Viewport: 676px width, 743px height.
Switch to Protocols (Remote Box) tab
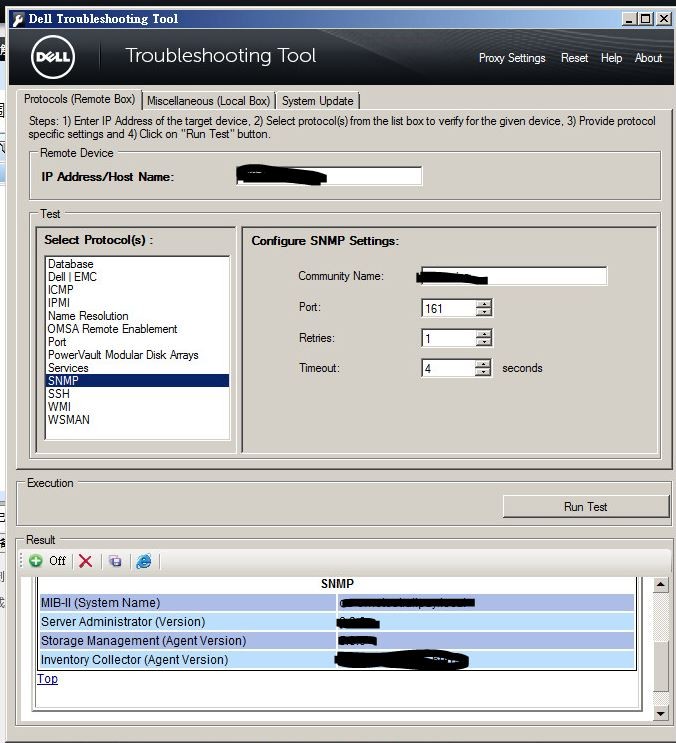coord(80,99)
